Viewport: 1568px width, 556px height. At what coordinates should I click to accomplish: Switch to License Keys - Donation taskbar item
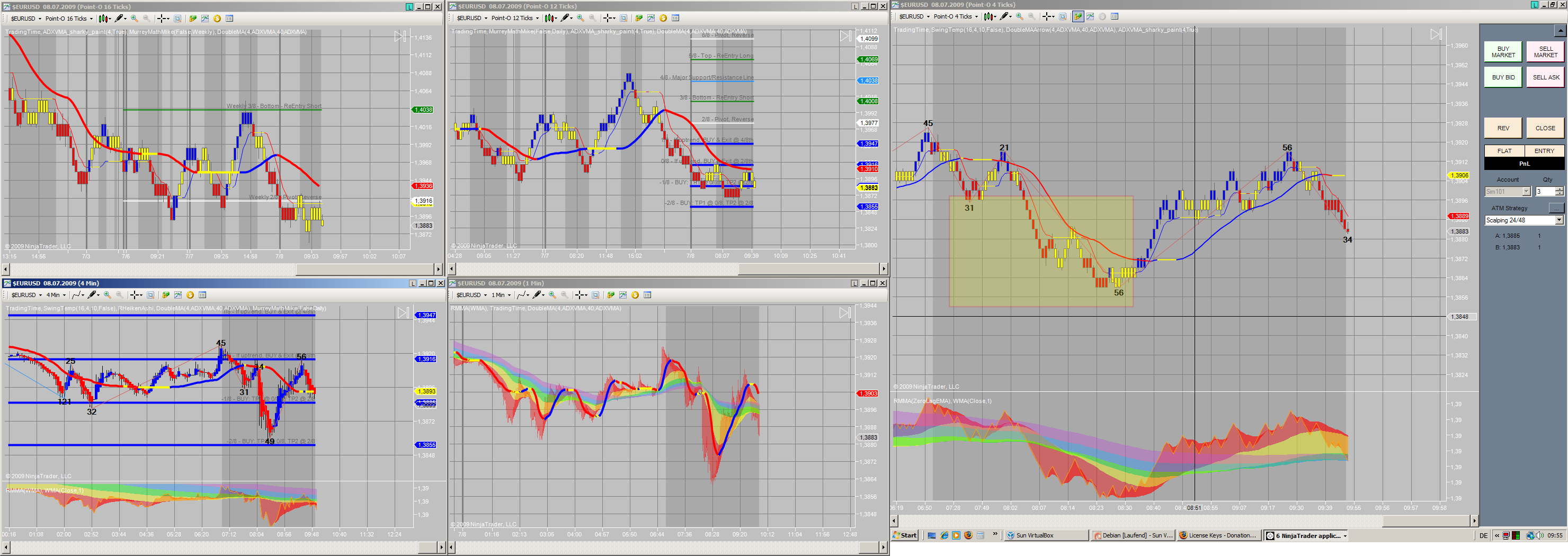pyautogui.click(x=1219, y=535)
